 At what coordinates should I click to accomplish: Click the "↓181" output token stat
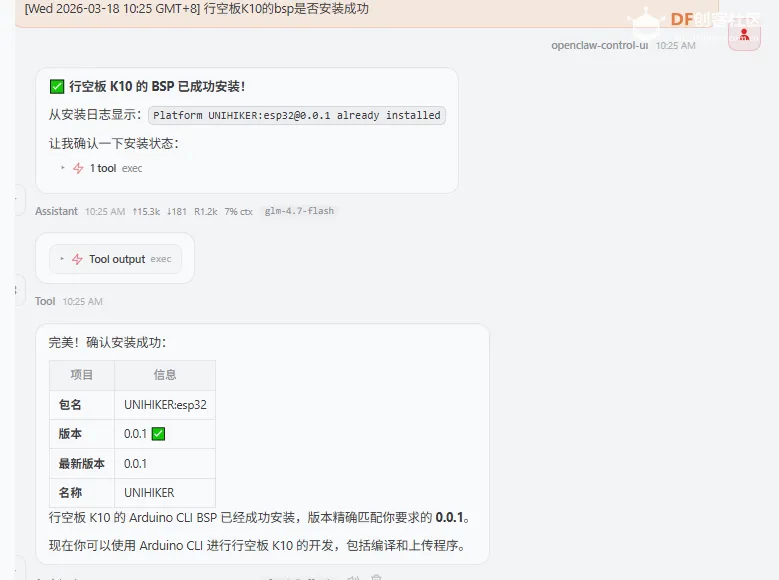pyautogui.click(x=177, y=212)
